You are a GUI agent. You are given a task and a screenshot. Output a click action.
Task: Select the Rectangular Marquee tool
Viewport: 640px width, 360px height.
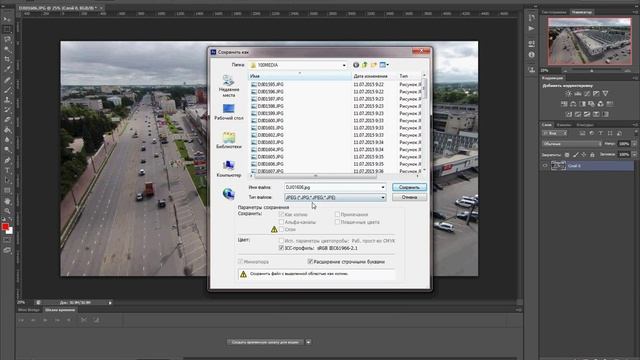coord(7,29)
